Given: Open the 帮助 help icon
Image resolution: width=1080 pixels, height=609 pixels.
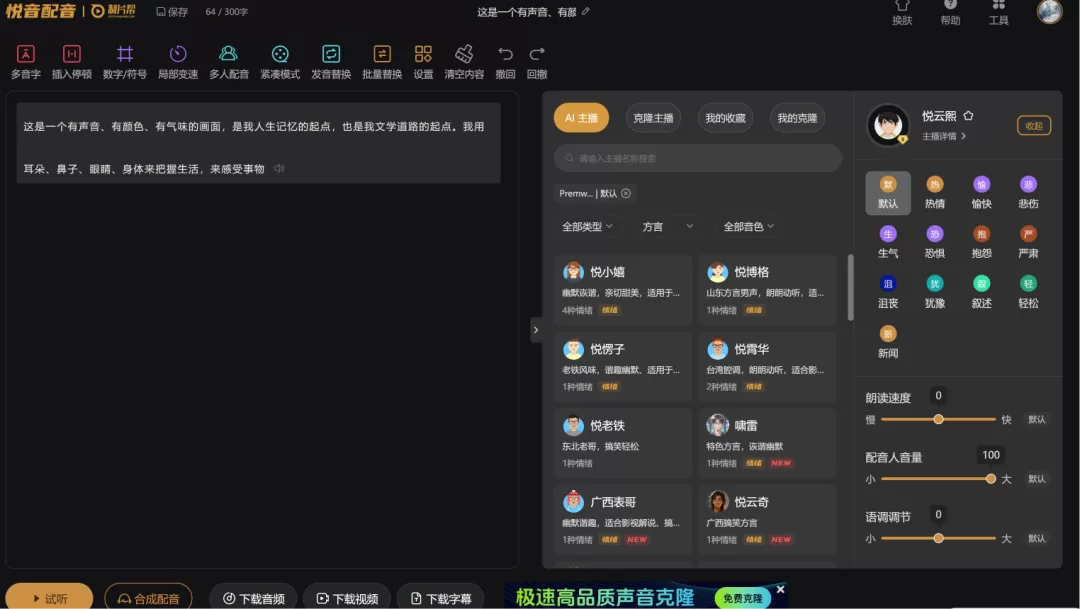Looking at the screenshot, I should click(950, 12).
